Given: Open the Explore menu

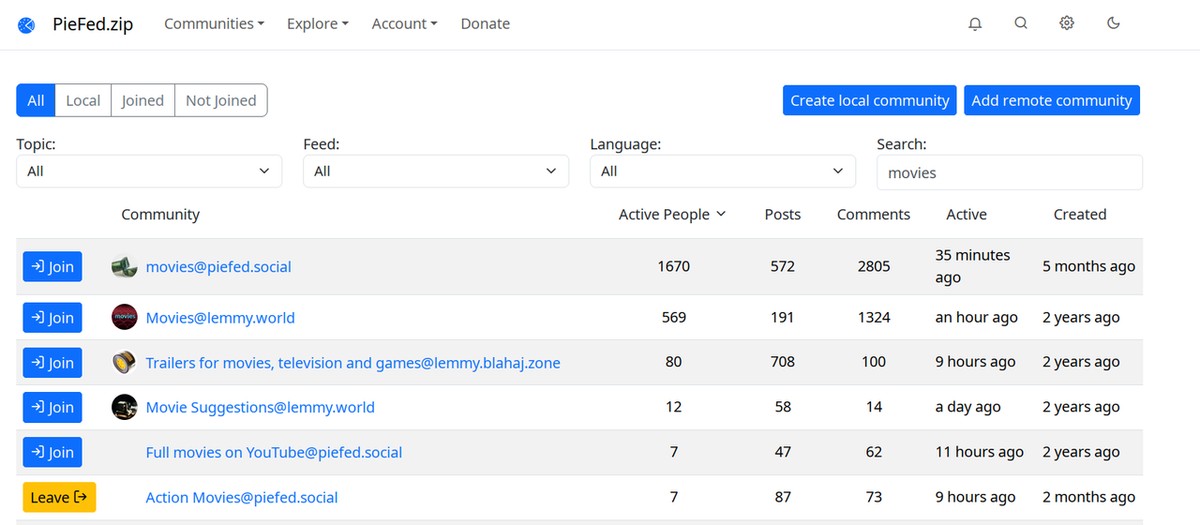Looking at the screenshot, I should [317, 24].
